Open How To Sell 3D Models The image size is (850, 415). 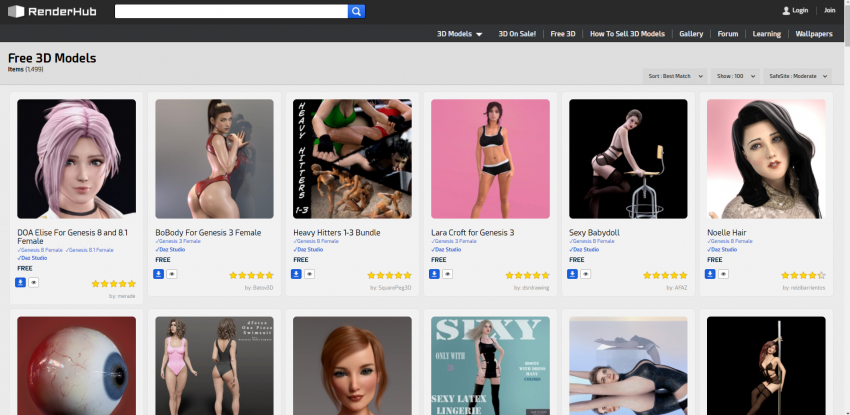(627, 34)
